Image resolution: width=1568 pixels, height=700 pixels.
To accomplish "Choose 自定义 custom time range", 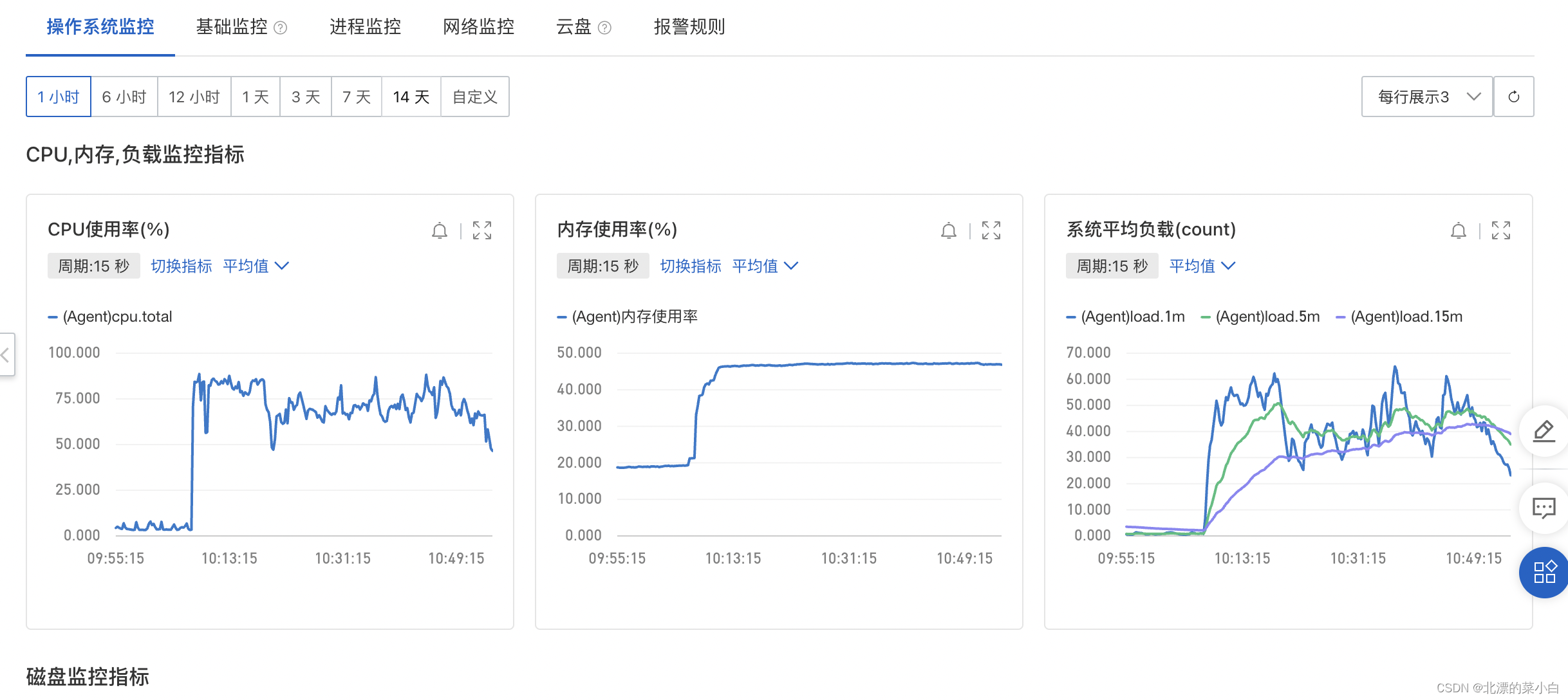I will pos(475,97).
